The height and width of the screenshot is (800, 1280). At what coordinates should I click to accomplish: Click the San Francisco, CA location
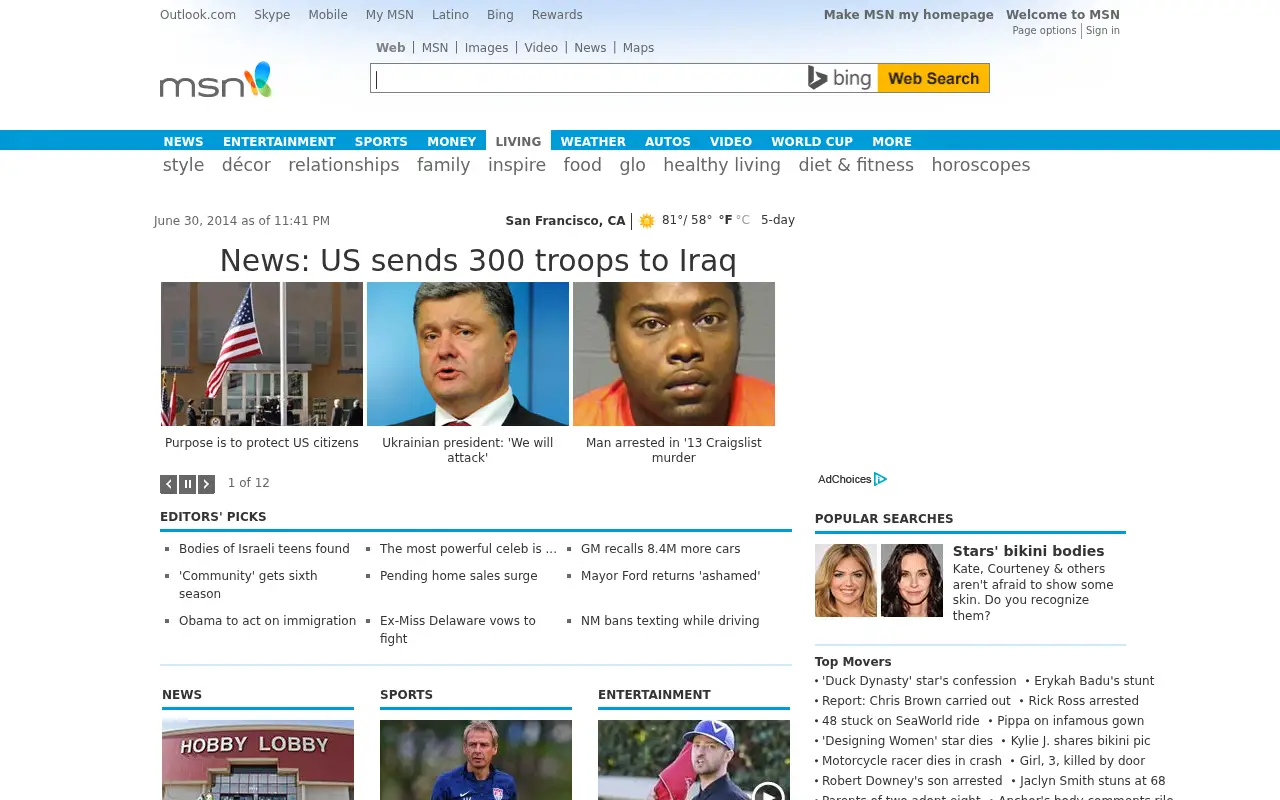tap(565, 221)
